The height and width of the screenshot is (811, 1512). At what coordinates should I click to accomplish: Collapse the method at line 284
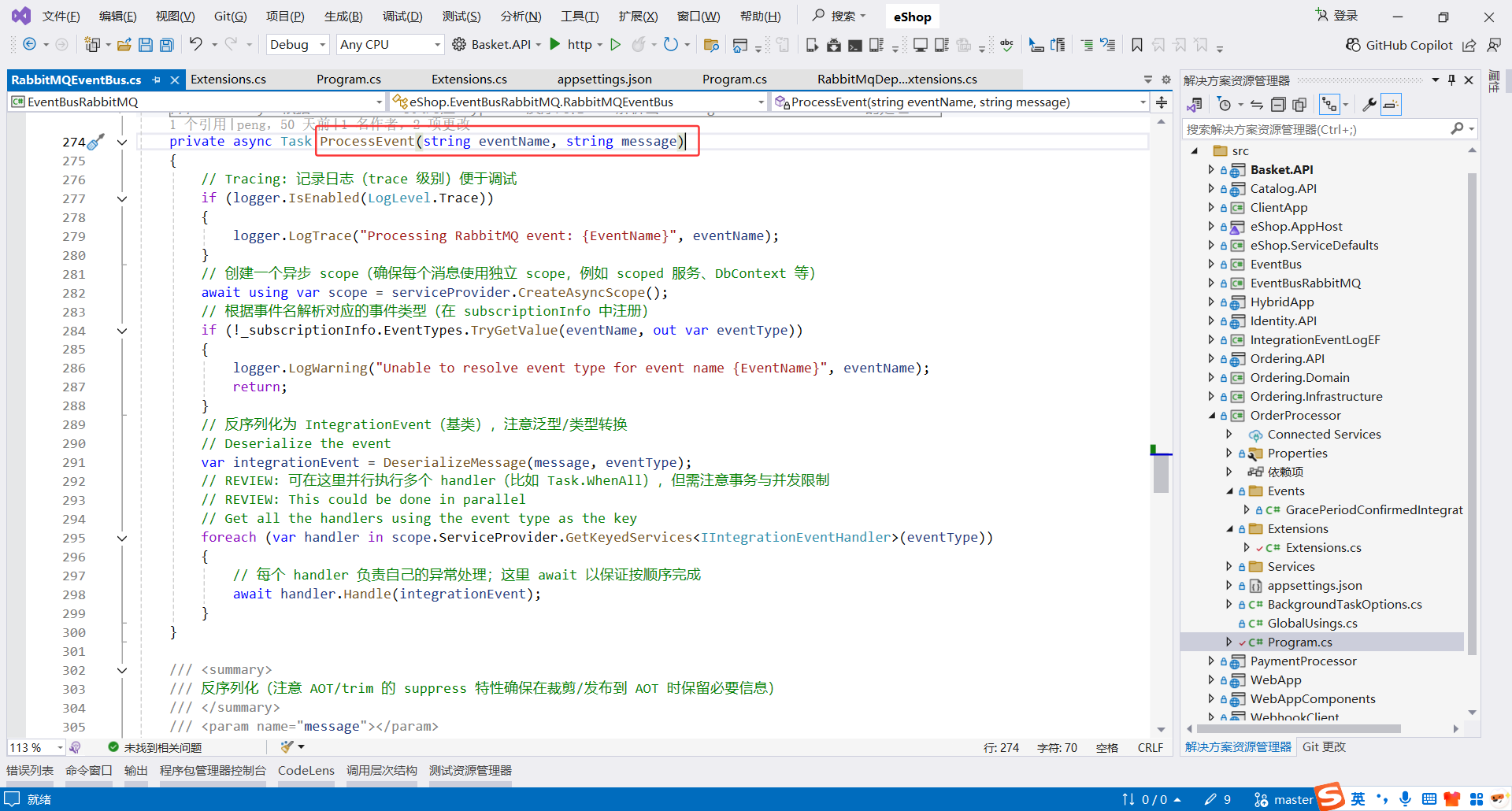[122, 331]
